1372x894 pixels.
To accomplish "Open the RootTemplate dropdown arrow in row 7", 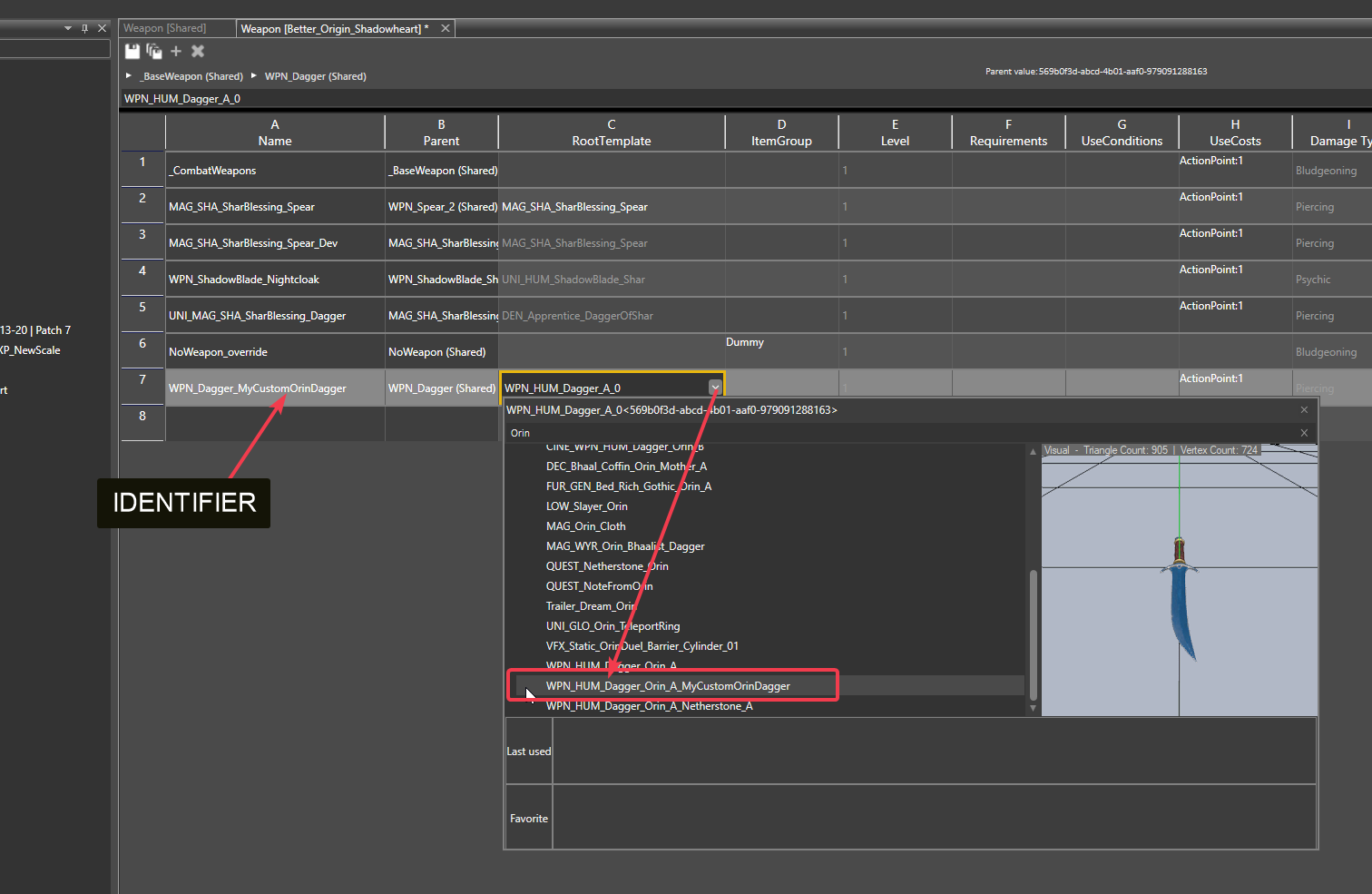I will point(715,388).
